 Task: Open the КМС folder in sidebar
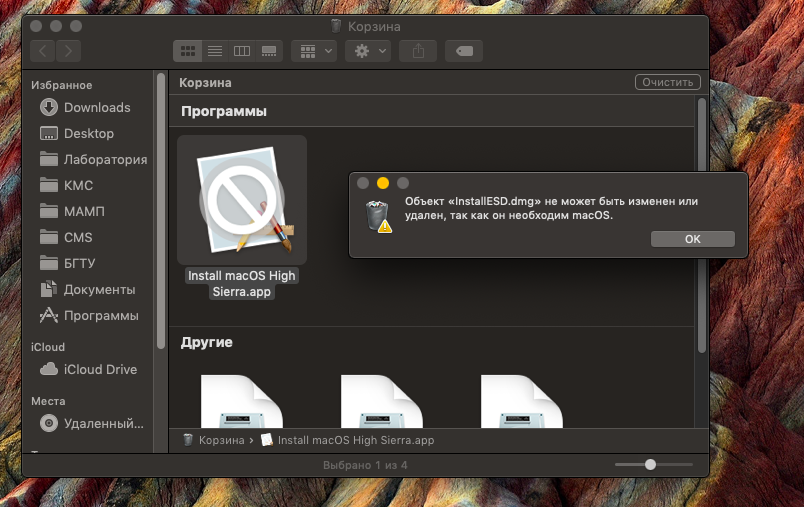(66, 186)
